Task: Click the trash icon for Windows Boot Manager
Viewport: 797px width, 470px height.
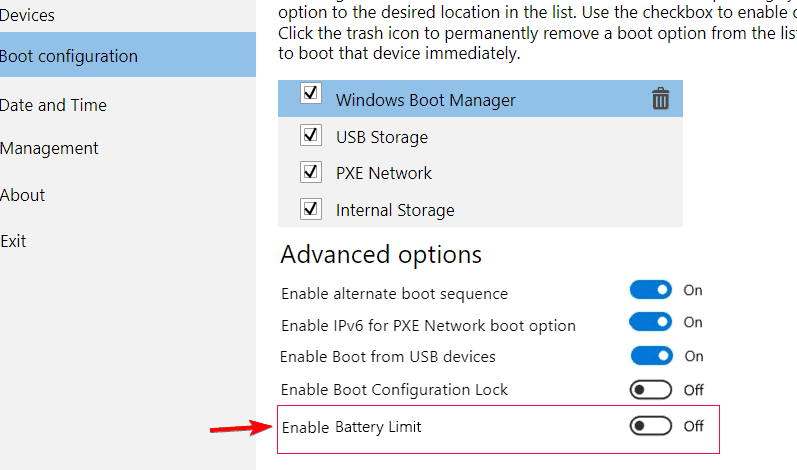Action: click(660, 98)
